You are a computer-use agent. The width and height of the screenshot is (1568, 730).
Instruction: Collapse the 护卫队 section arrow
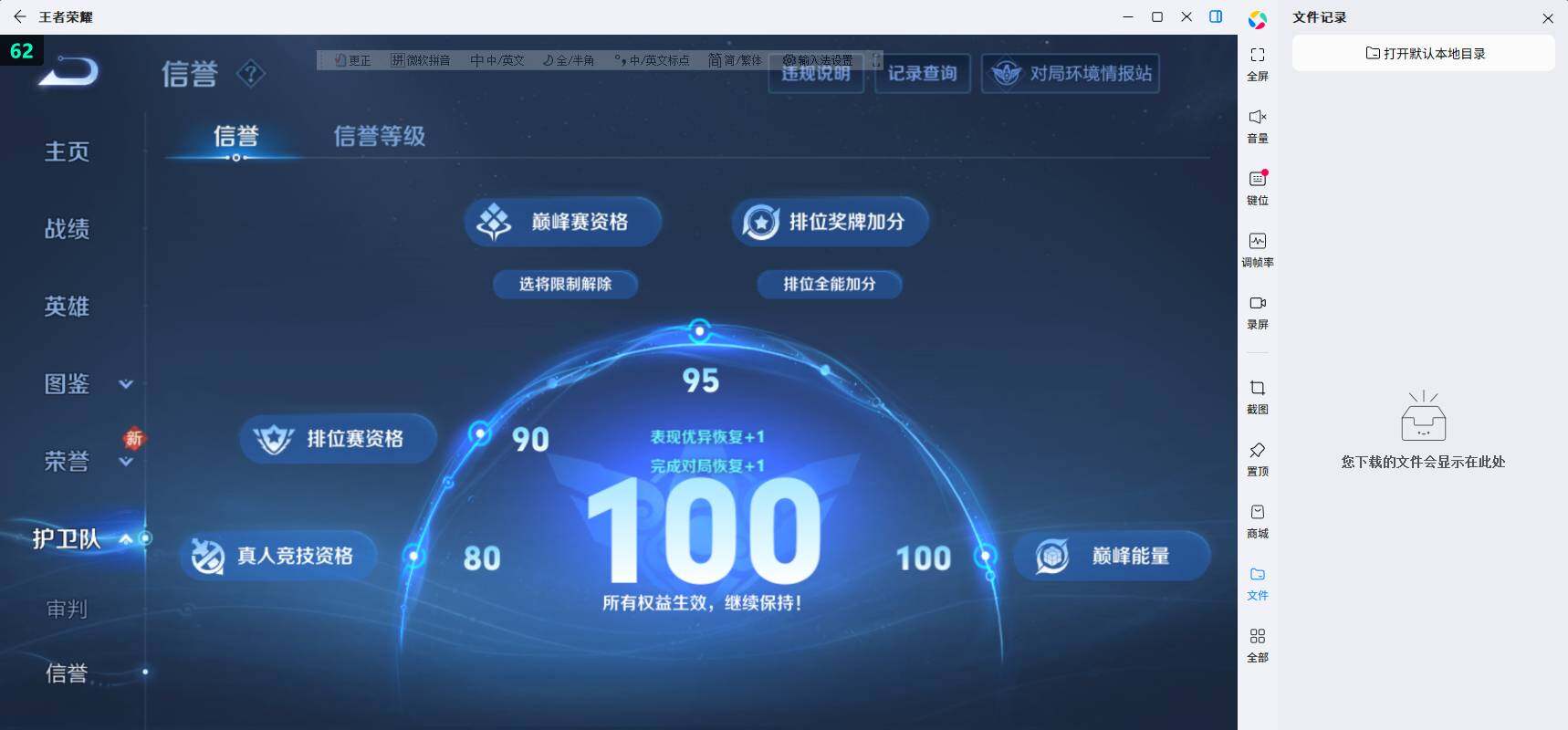(126, 539)
